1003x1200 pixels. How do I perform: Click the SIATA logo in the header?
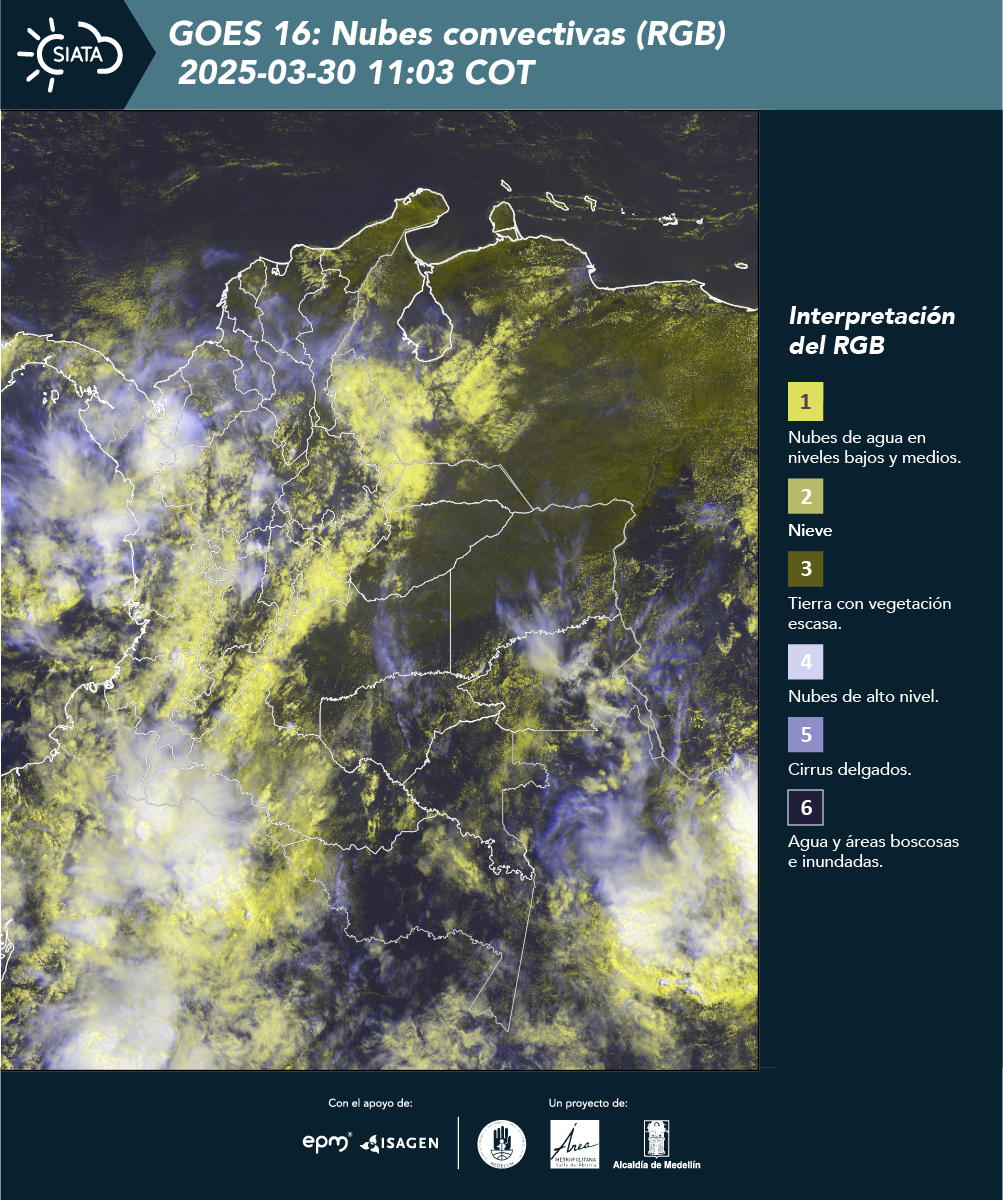[70, 54]
